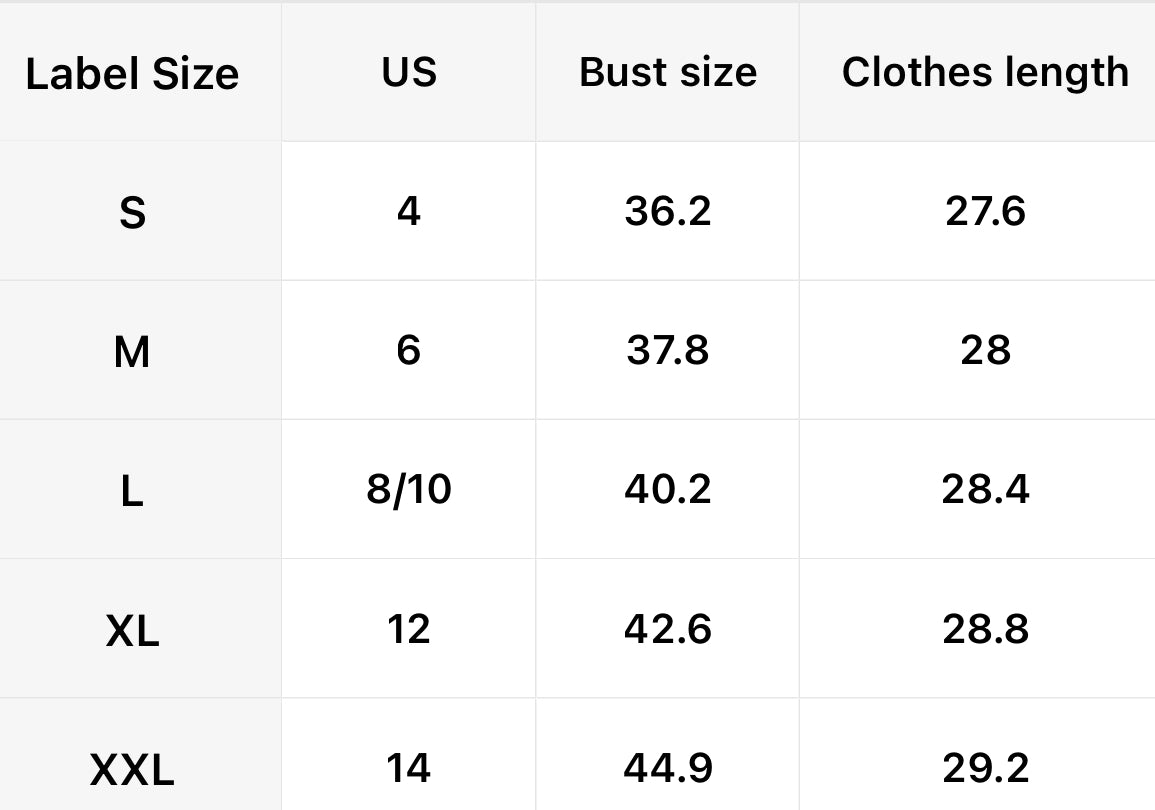Click the Bust size header cell
The width and height of the screenshot is (1155, 810).
668,72
